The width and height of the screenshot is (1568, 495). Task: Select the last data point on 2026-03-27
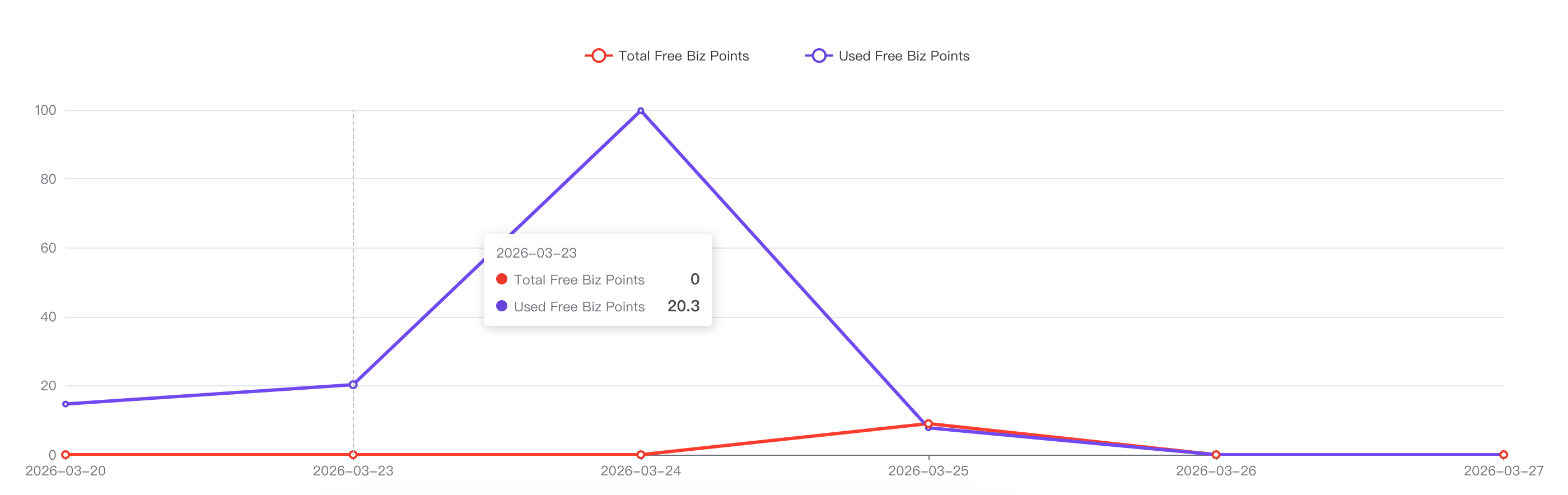click(1503, 455)
